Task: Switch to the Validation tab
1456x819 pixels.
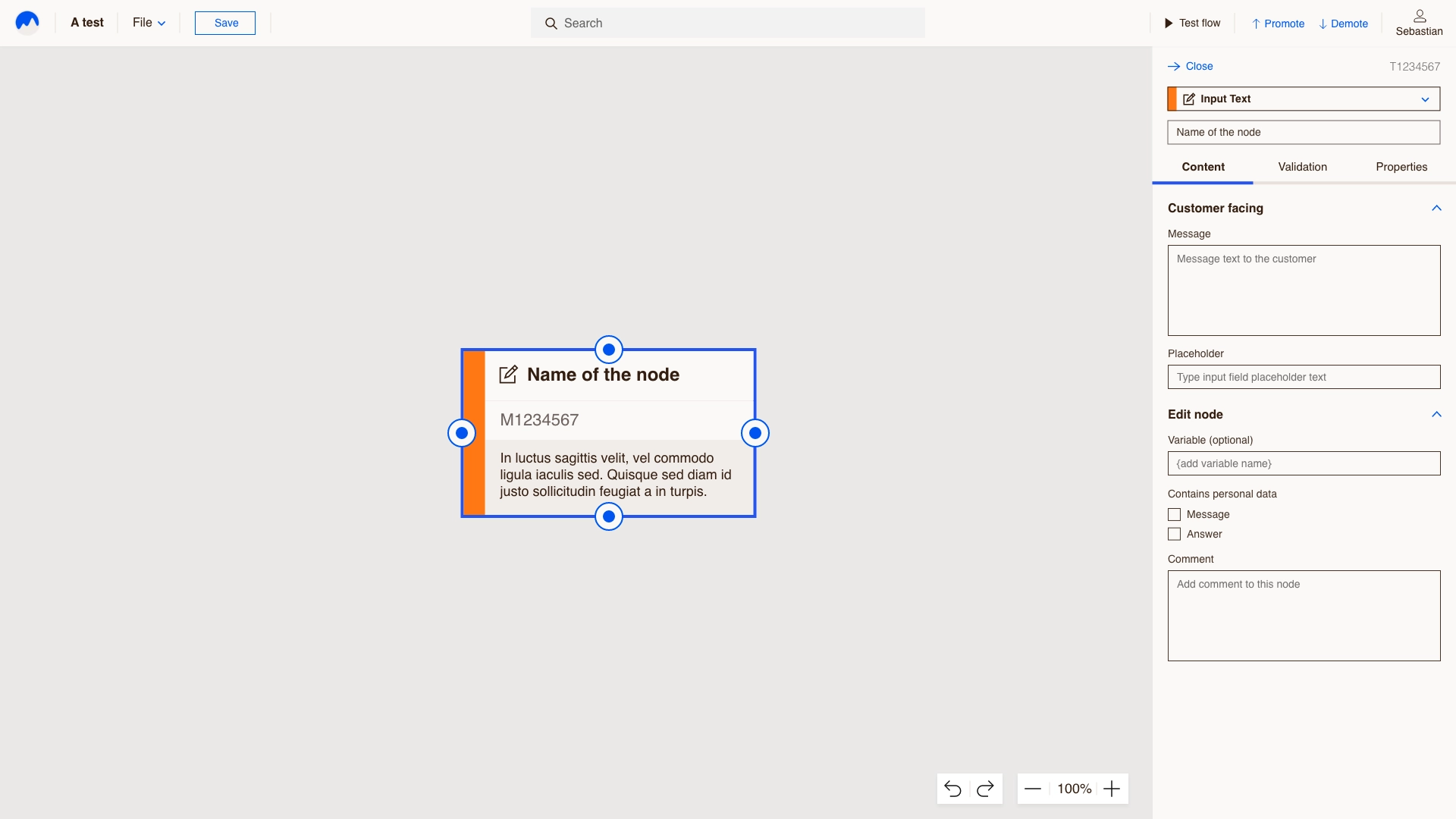Action: (1303, 167)
